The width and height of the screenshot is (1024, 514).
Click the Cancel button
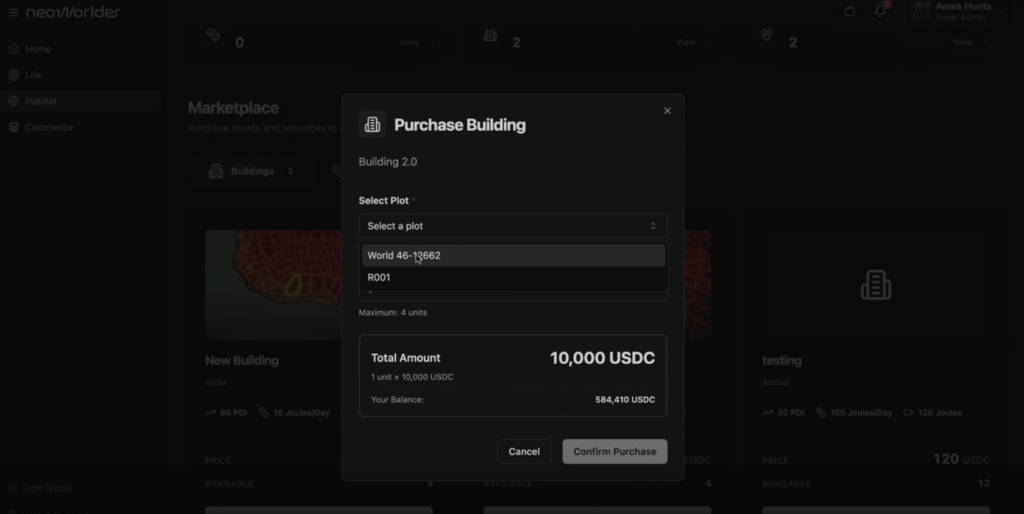(523, 451)
